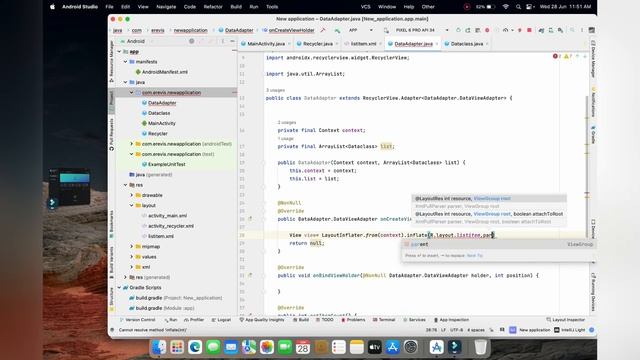This screenshot has width=640, height=360.
Task: Open the Recycler.java editor tab
Action: point(317,44)
